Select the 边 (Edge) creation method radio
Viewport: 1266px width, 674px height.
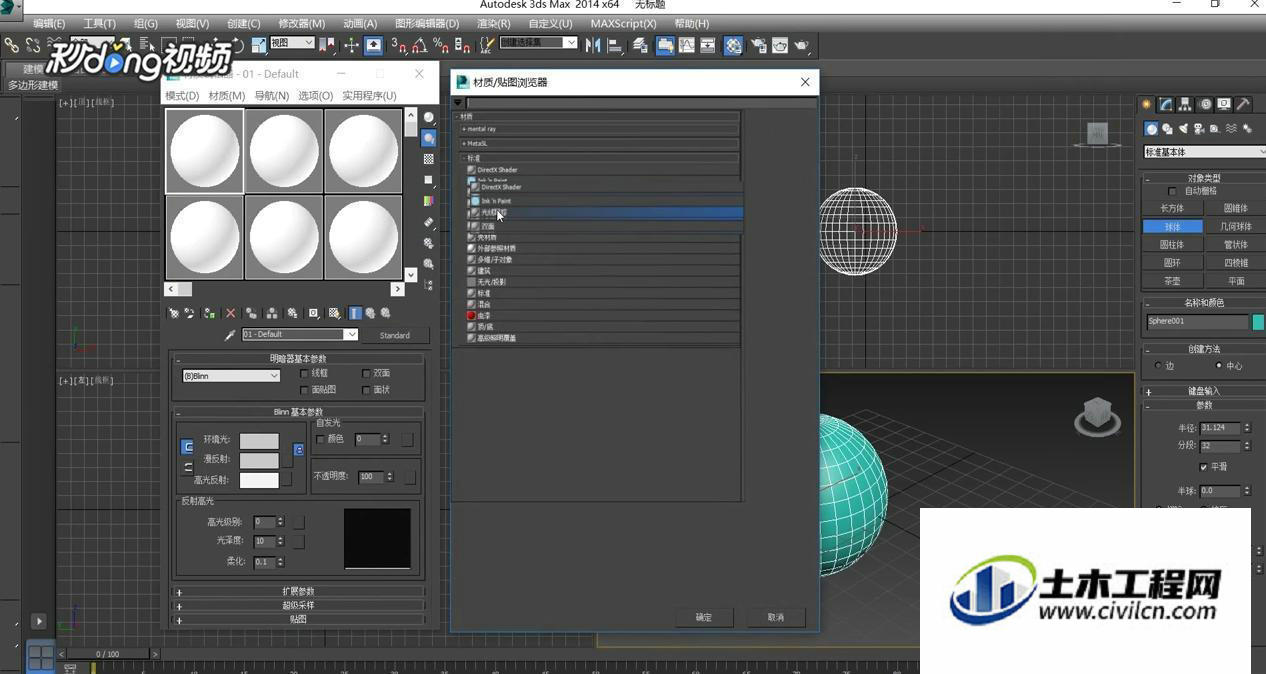click(x=1158, y=366)
